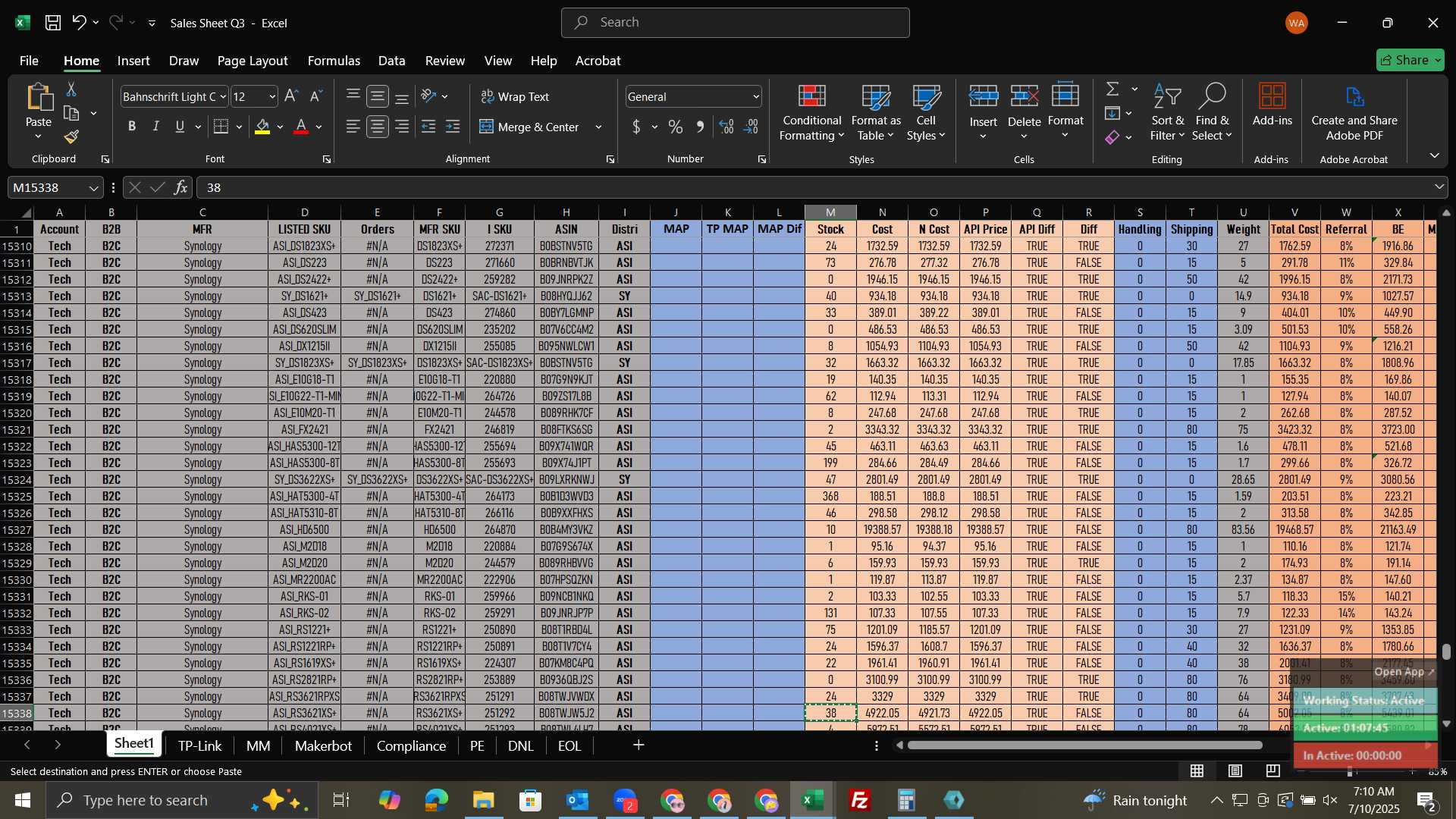The image size is (1456, 819).
Task: Open Format as Table dropdown
Action: tap(876, 112)
